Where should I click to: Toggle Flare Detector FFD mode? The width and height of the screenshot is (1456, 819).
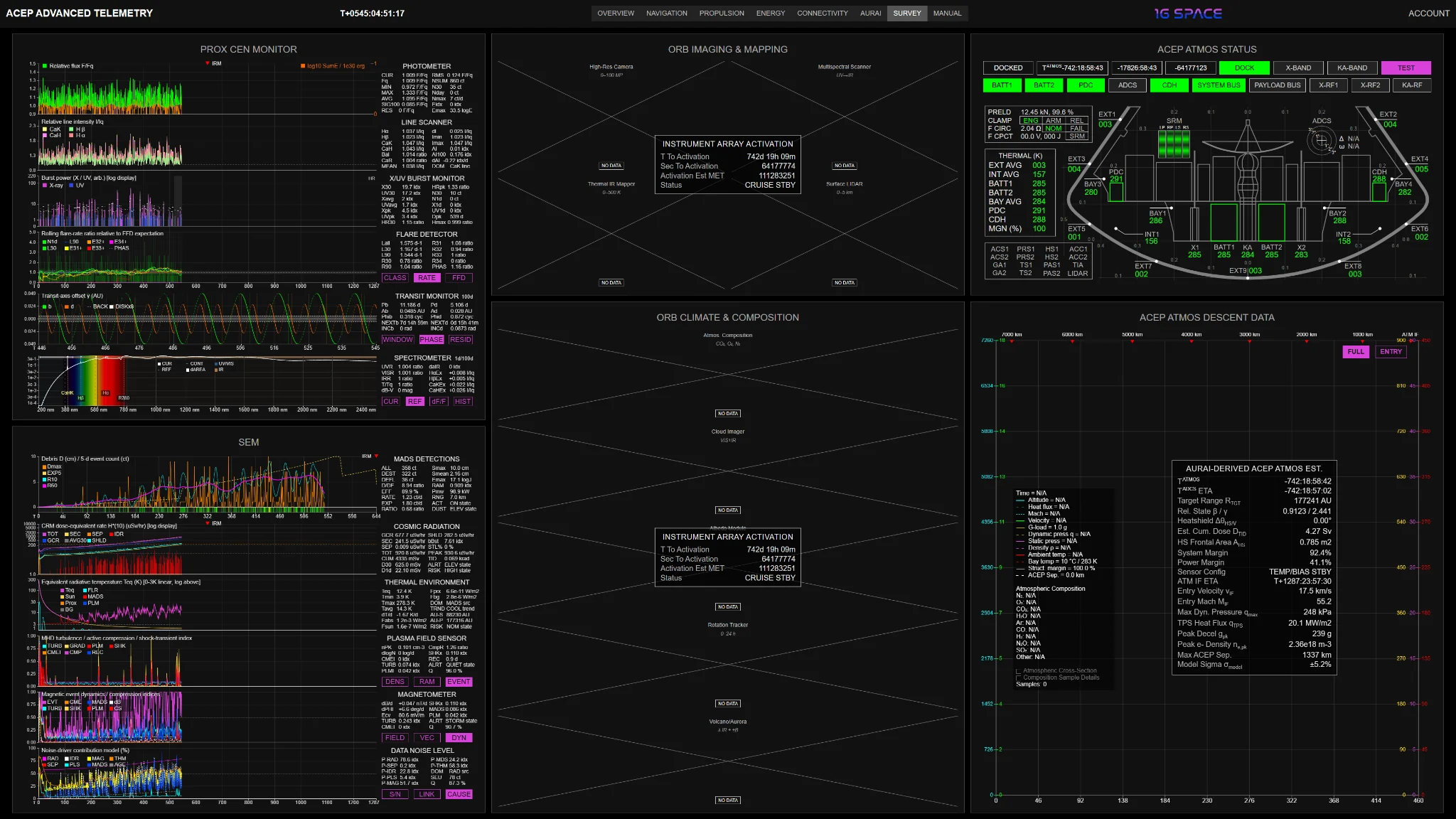[x=459, y=278]
